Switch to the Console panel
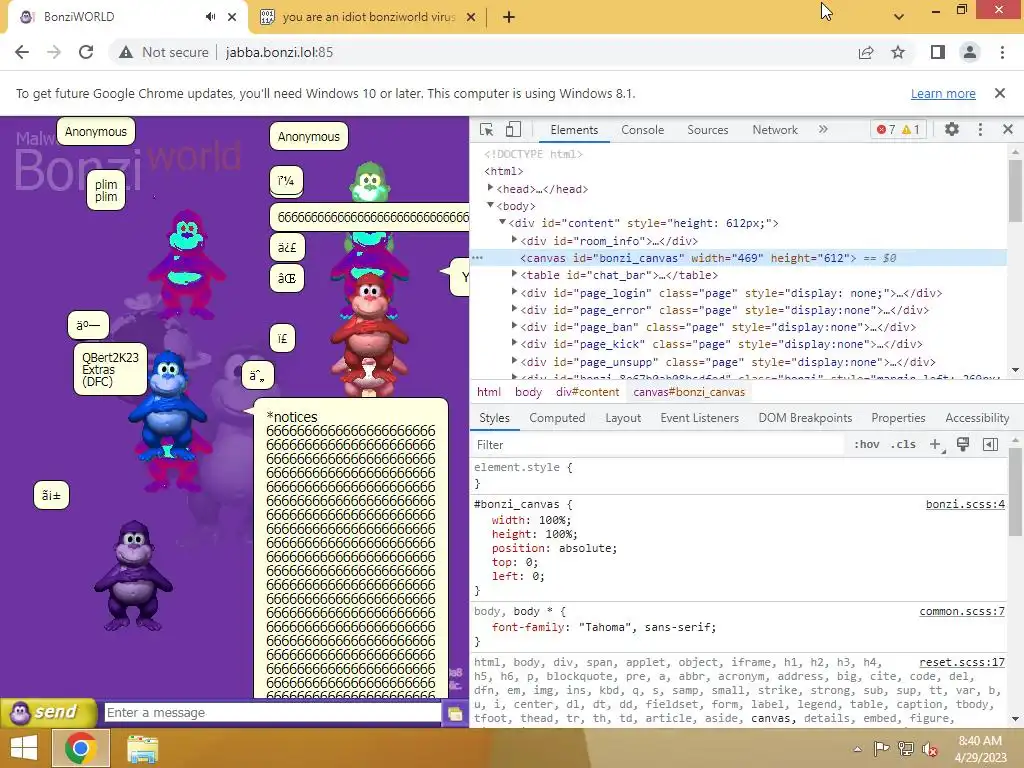 pos(643,129)
